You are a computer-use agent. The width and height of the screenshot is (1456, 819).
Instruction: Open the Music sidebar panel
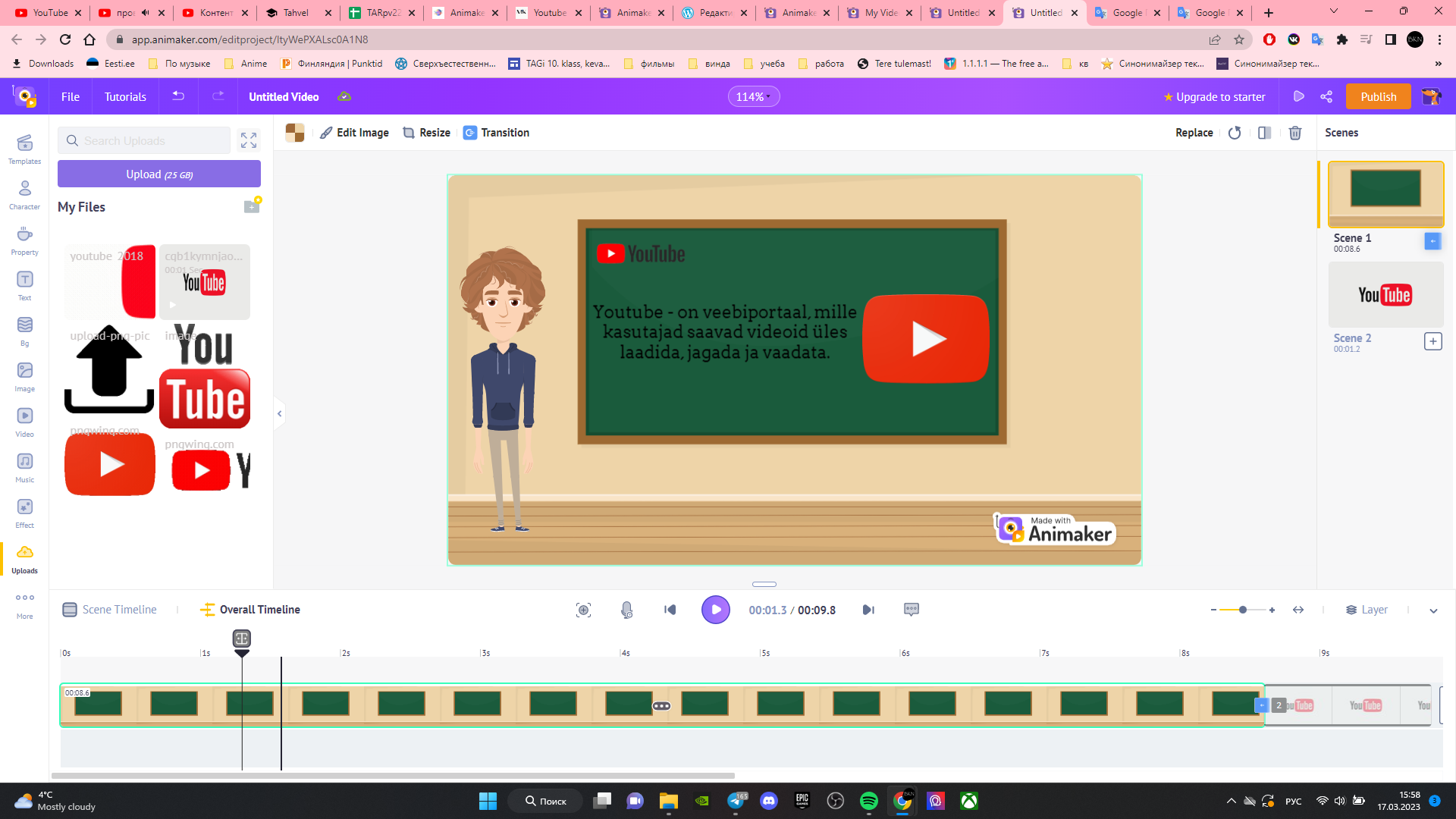(x=24, y=468)
